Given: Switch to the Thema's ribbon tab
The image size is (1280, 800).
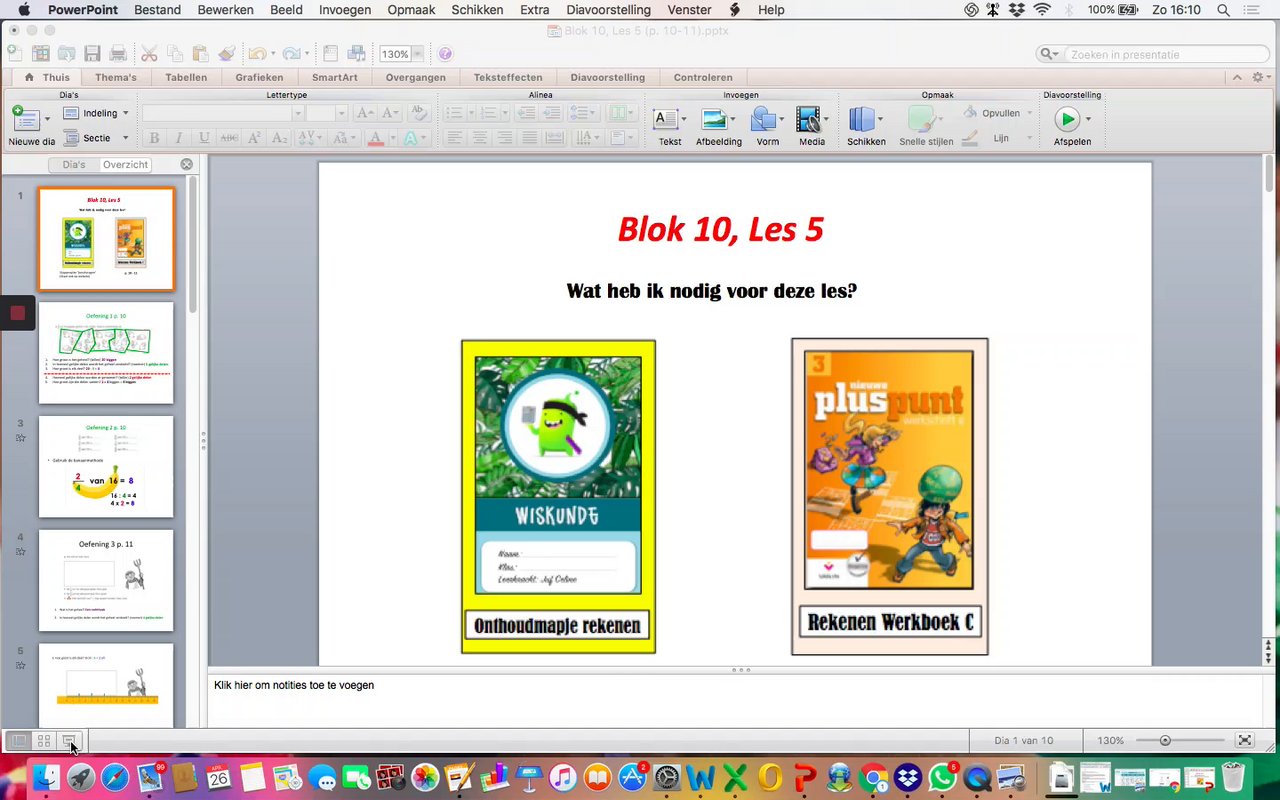Looking at the screenshot, I should tap(116, 77).
